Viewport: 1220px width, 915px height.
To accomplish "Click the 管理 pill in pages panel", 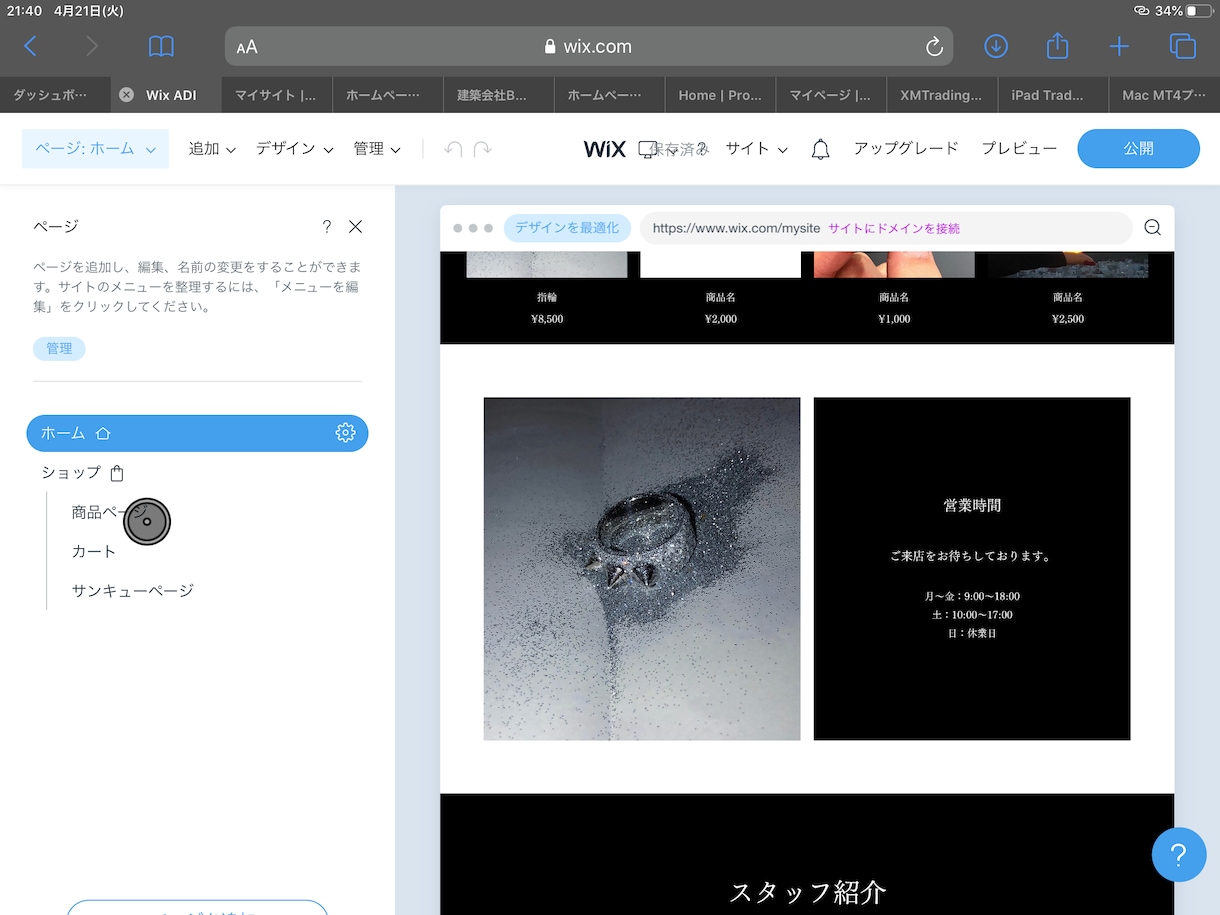I will tap(59, 348).
